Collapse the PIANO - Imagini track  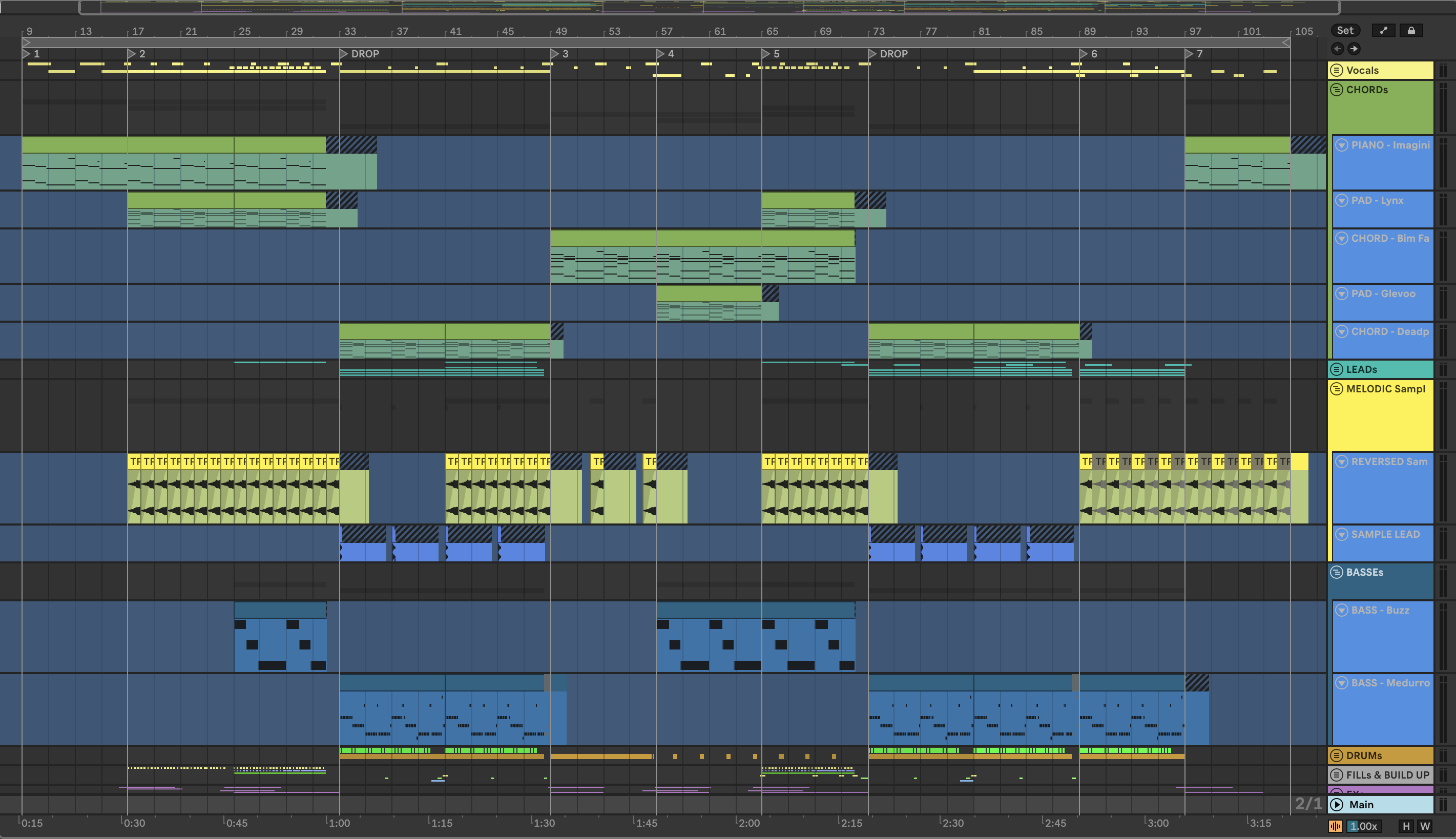coord(1341,145)
